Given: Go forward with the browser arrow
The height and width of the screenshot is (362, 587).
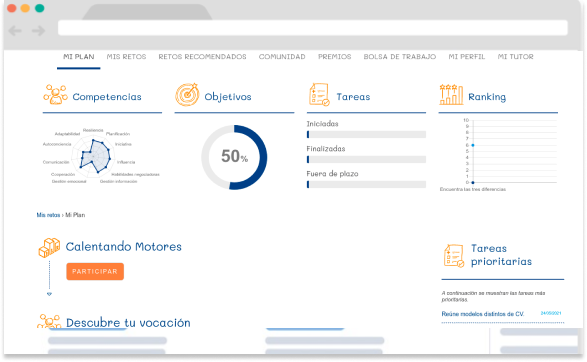Looking at the screenshot, I should point(38,31).
